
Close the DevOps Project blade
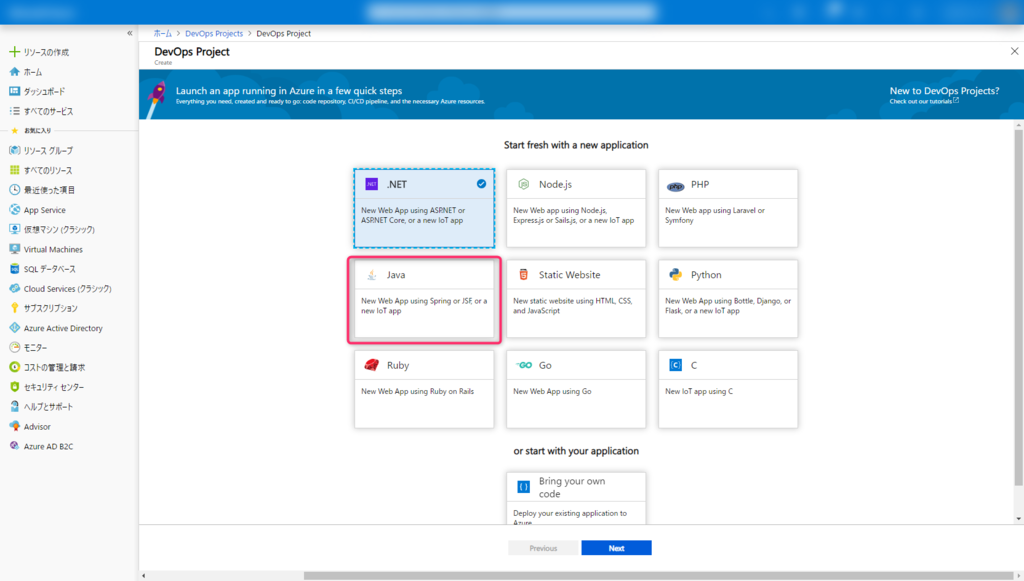(1014, 51)
